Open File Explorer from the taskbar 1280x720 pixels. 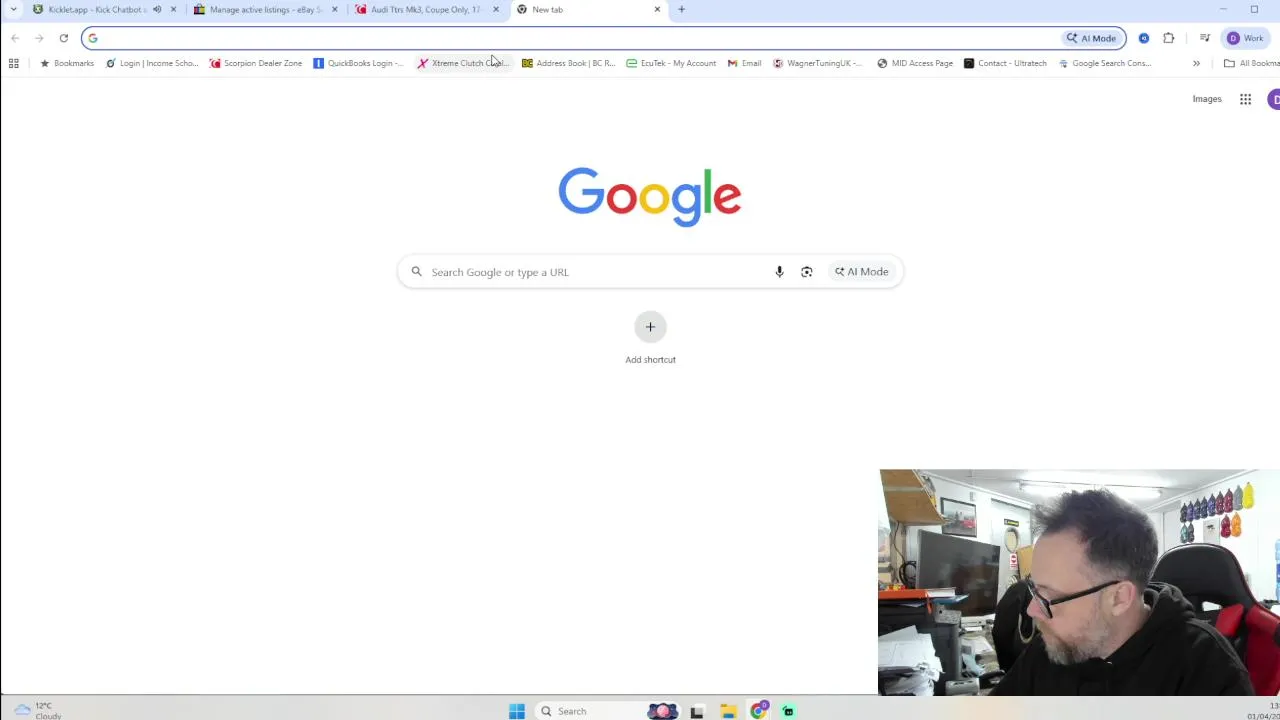point(728,711)
